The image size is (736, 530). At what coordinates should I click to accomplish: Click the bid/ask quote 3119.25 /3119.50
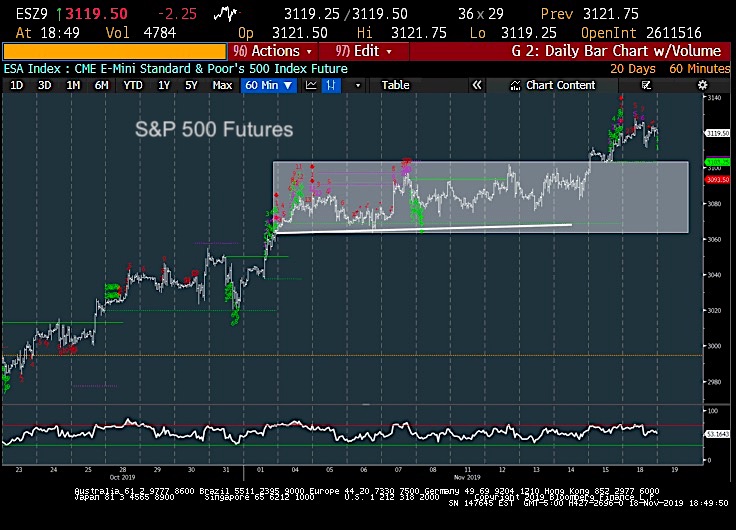pyautogui.click(x=346, y=14)
